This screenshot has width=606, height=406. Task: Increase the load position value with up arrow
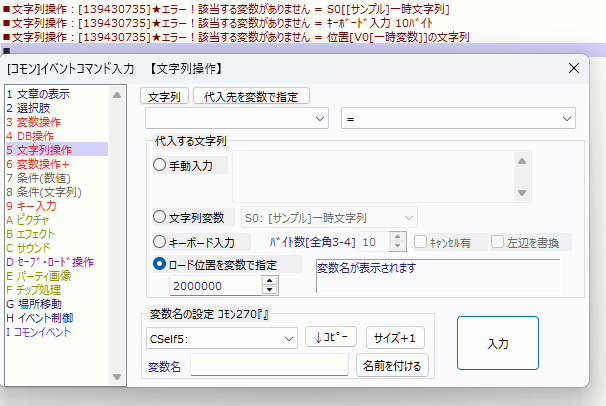[x=270, y=280]
